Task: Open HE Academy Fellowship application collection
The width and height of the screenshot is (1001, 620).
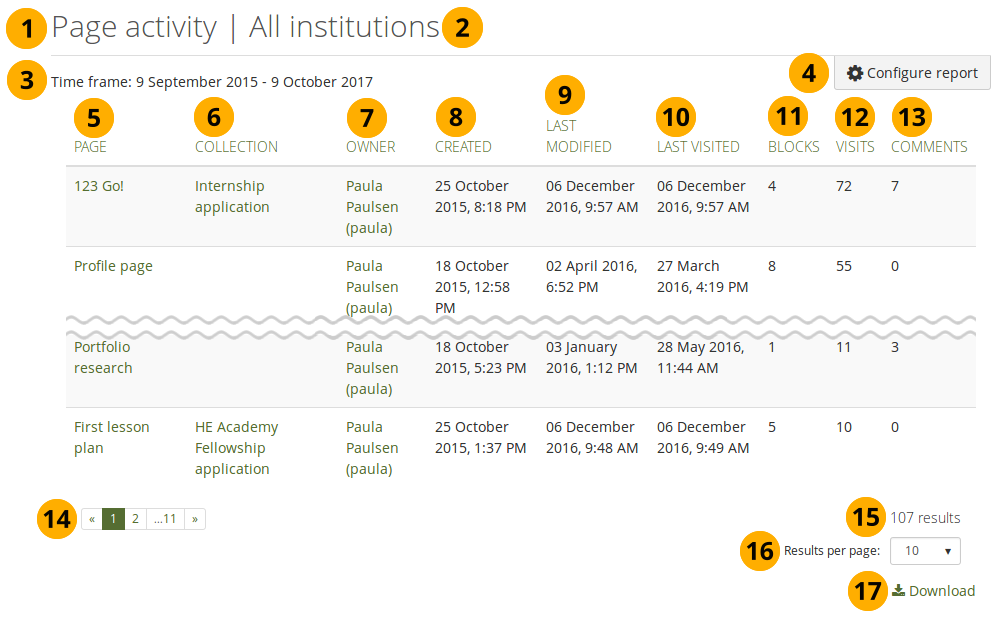Action: (236, 448)
